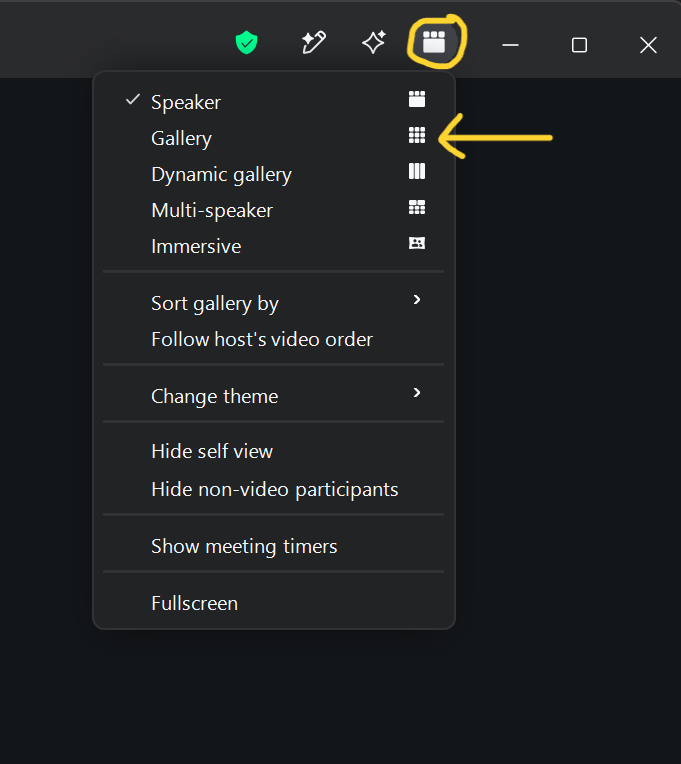Viewport: 681px width, 764px height.
Task: Open the annotate pen sparkle icon
Action: (314, 43)
